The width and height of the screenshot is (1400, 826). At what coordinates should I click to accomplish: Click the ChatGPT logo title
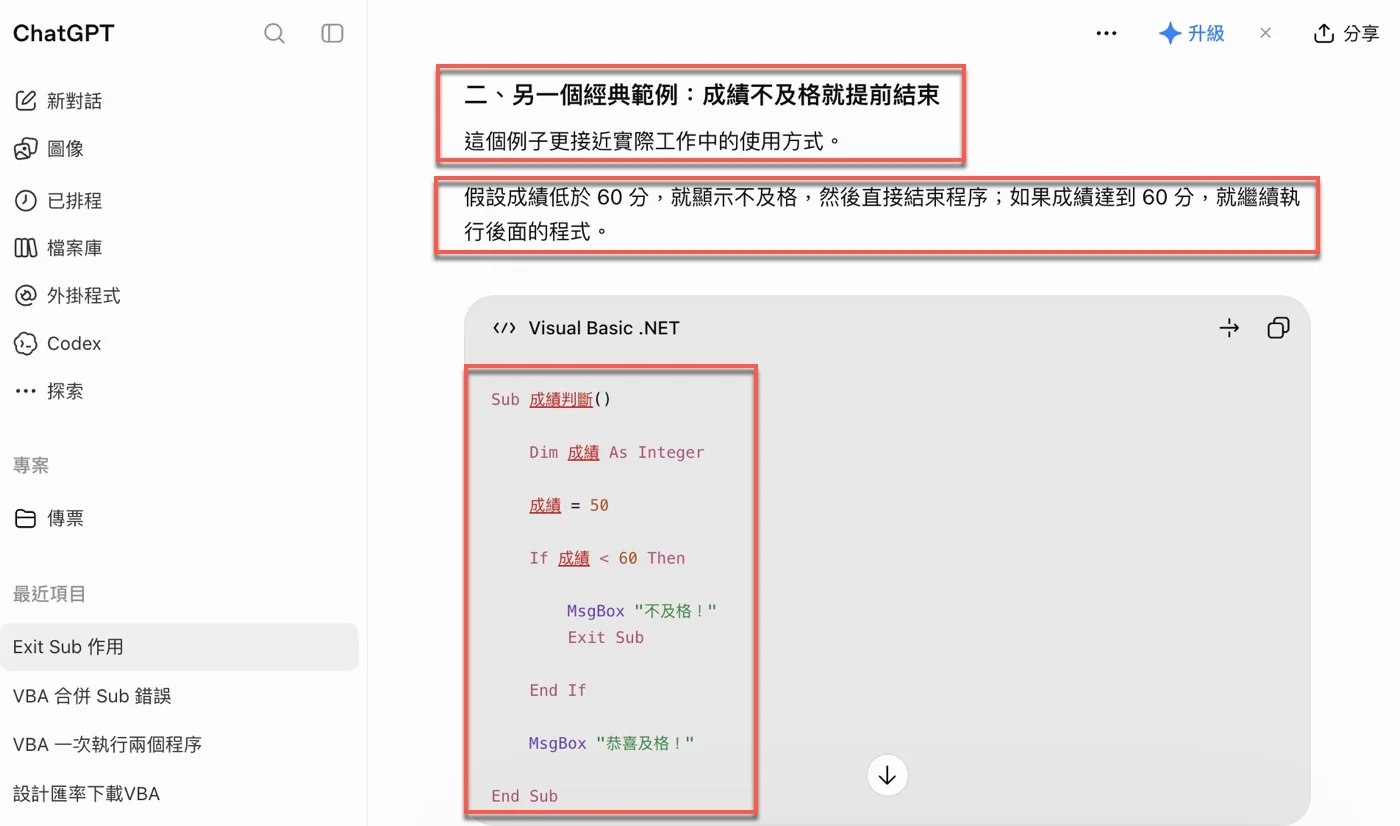click(x=64, y=33)
